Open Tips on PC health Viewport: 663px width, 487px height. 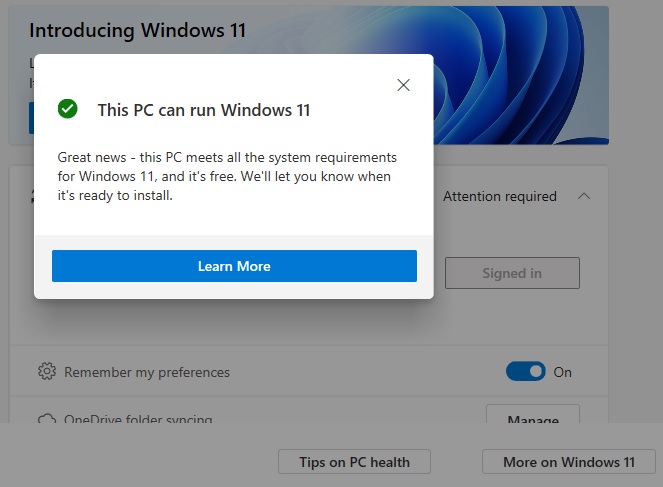pos(354,462)
